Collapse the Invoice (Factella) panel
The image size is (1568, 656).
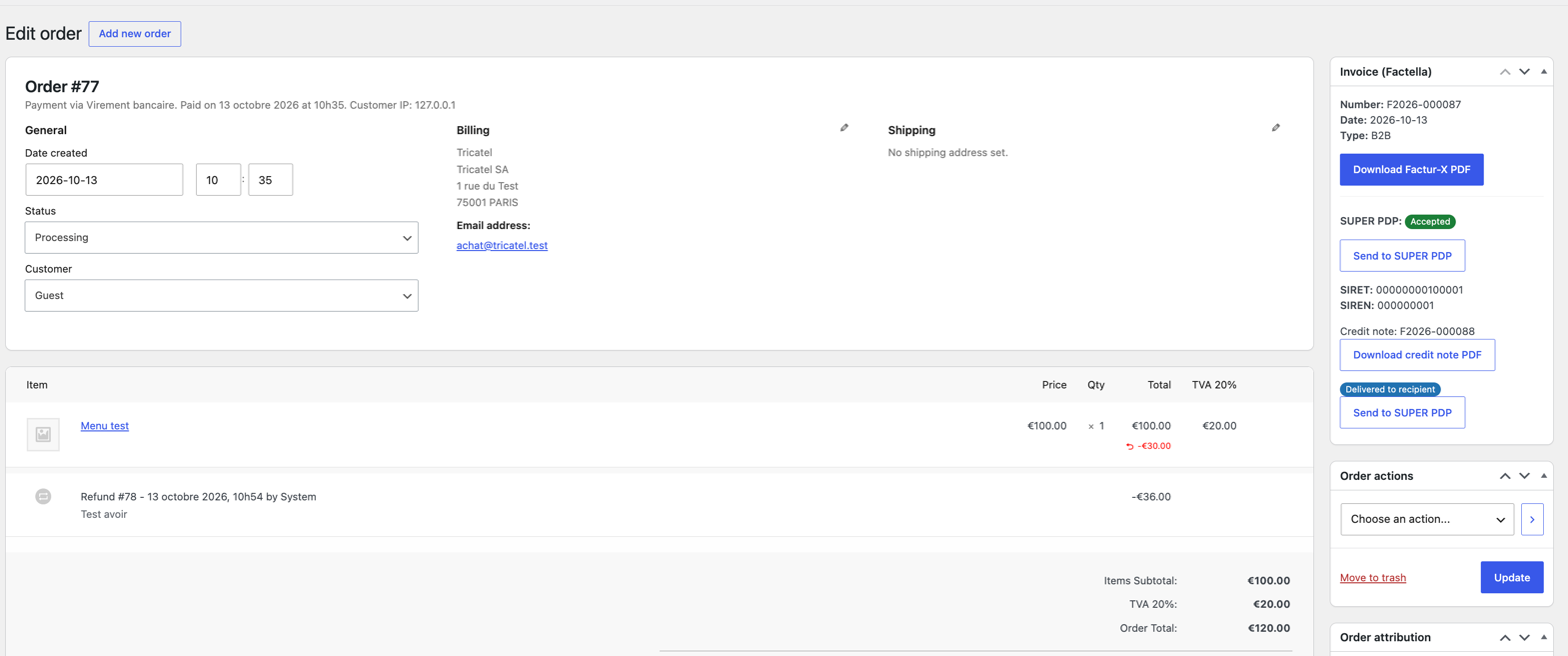point(1544,72)
